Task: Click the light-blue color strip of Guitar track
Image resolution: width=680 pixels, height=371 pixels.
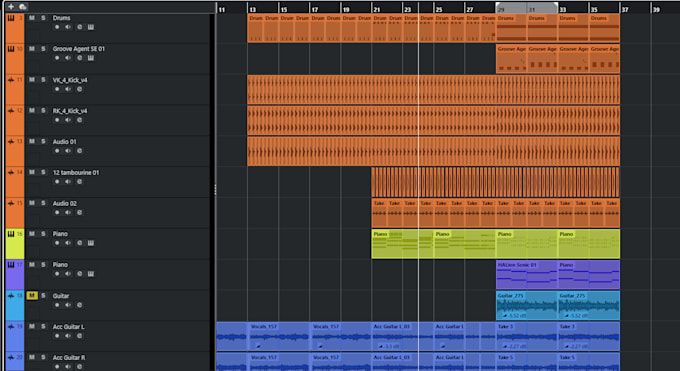Action: (x=15, y=305)
